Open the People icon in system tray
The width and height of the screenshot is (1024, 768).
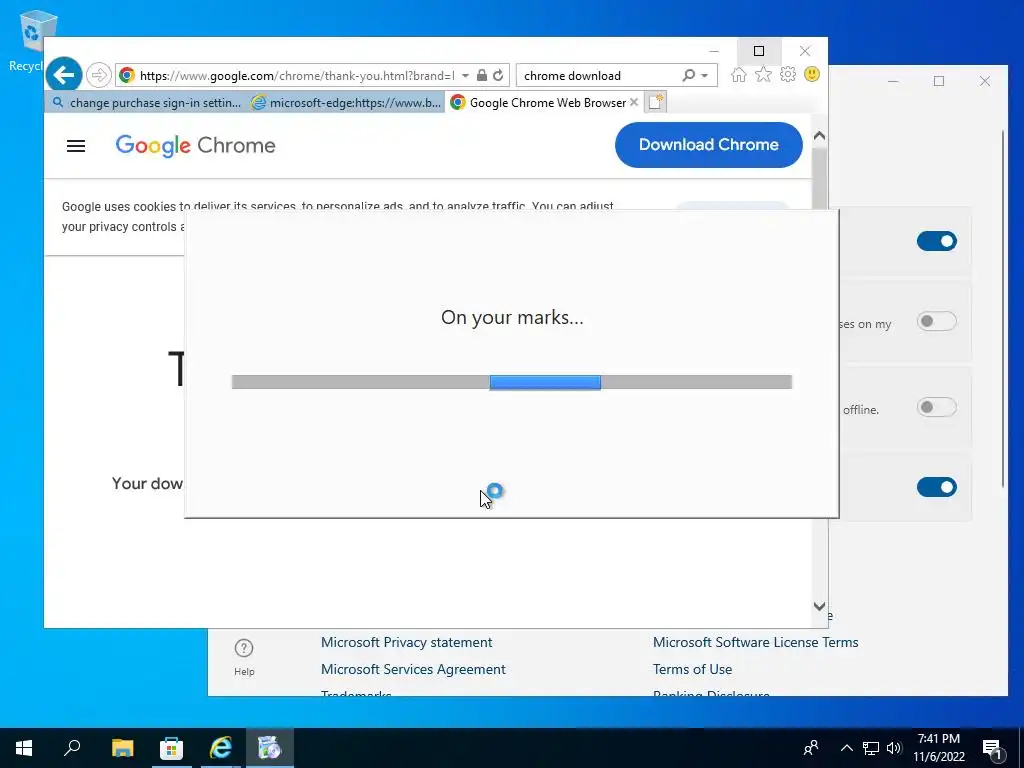(811, 748)
